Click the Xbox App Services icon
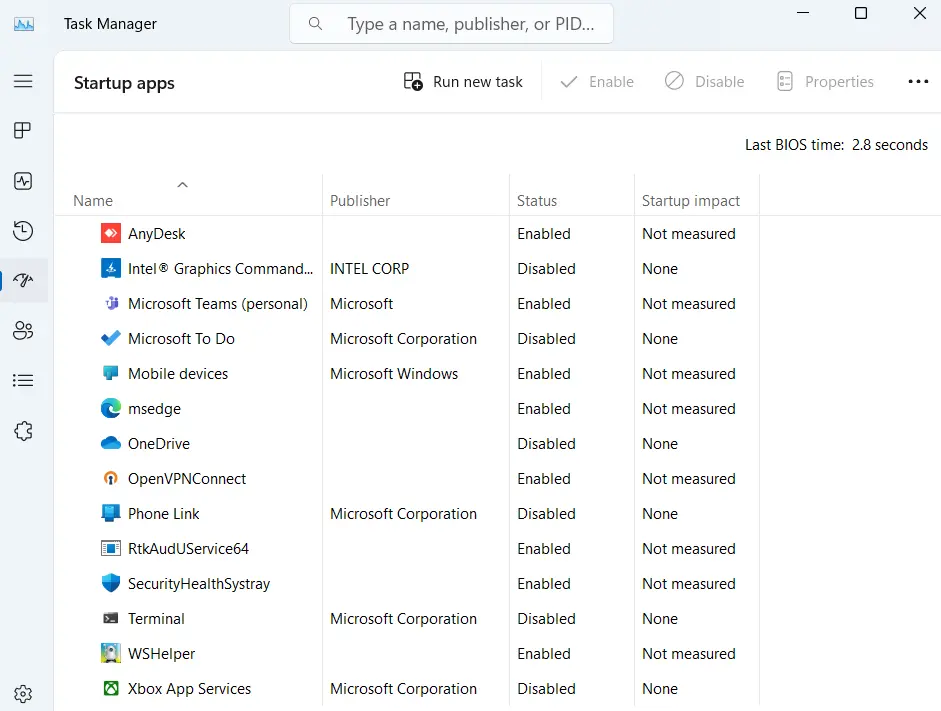The image size is (941, 711). pyautogui.click(x=111, y=688)
